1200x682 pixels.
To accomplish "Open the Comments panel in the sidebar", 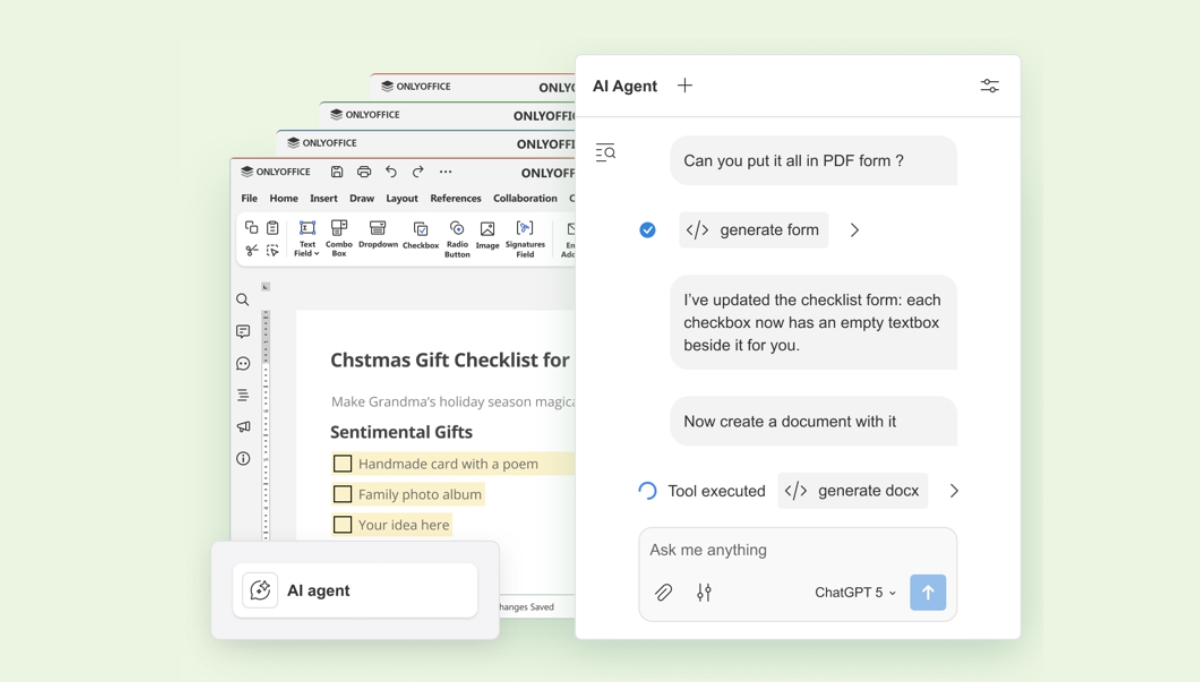I will click(241, 331).
